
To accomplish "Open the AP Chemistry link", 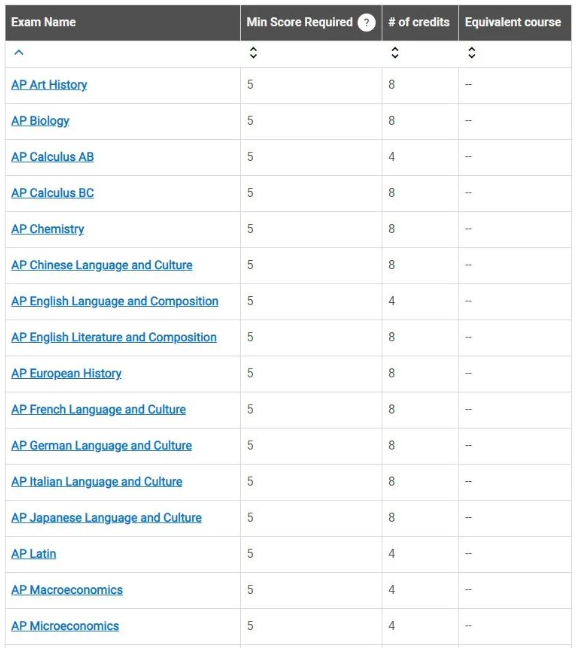I will [x=47, y=229].
